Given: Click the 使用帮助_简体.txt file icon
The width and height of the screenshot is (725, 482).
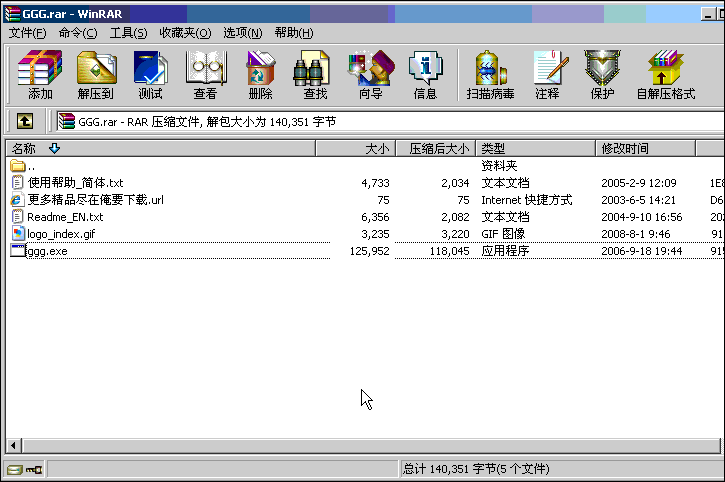Looking at the screenshot, I should click(x=17, y=183).
